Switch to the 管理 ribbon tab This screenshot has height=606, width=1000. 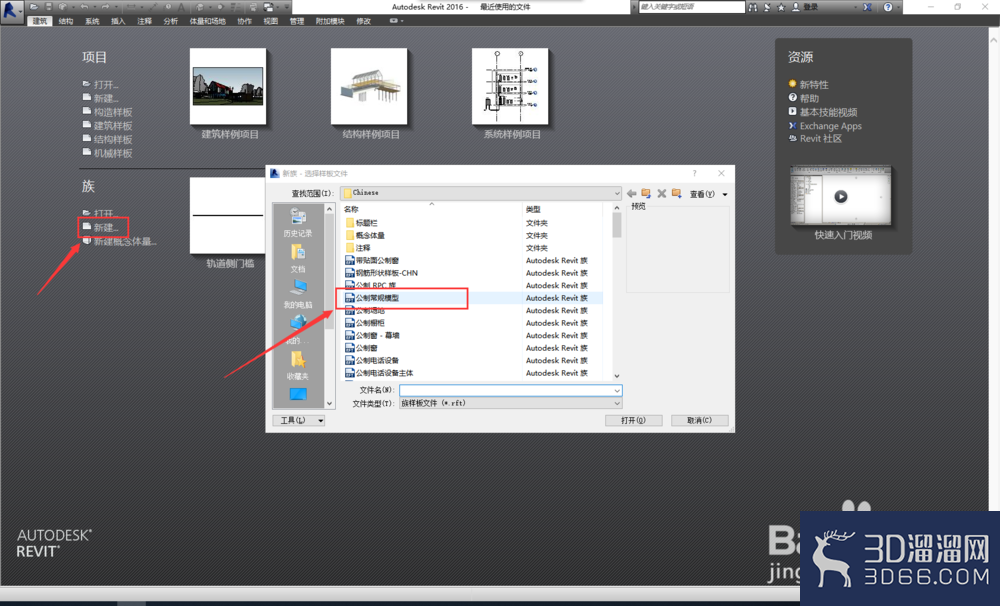point(297,21)
